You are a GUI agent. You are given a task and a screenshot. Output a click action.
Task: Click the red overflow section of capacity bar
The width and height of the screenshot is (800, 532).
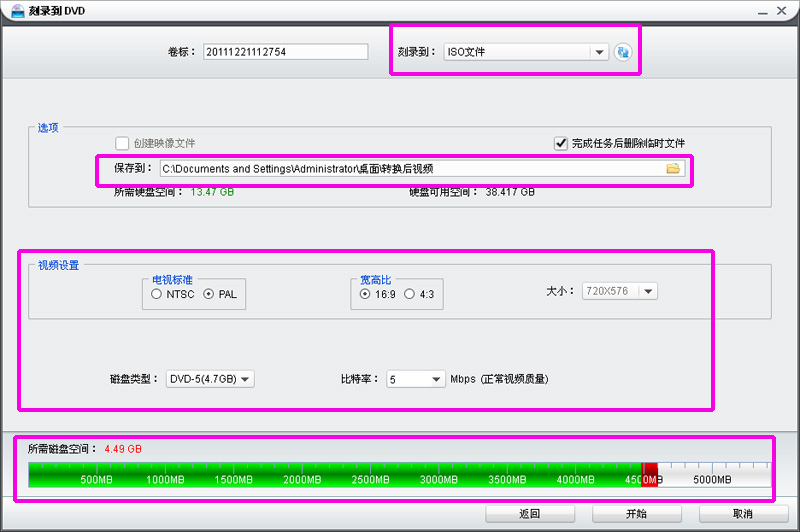[649, 475]
